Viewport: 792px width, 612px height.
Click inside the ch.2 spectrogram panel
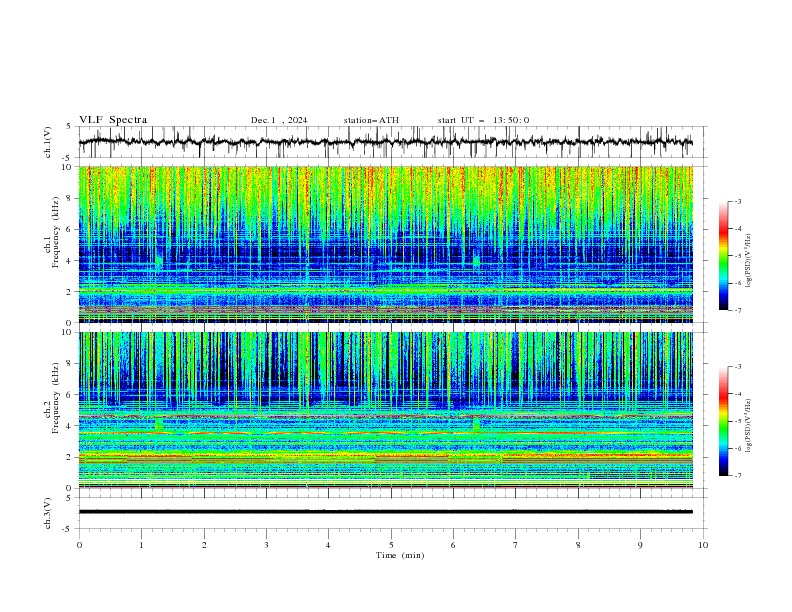[x=385, y=410]
